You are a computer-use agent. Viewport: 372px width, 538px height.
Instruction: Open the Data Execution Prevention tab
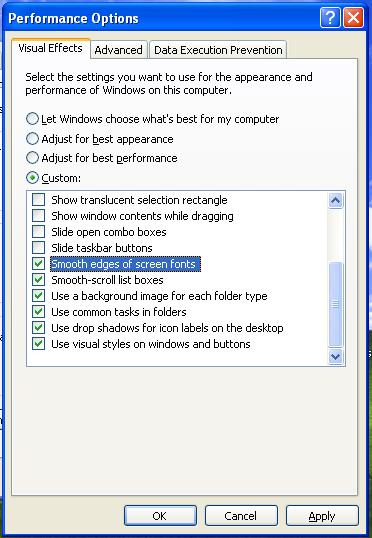coord(218,50)
